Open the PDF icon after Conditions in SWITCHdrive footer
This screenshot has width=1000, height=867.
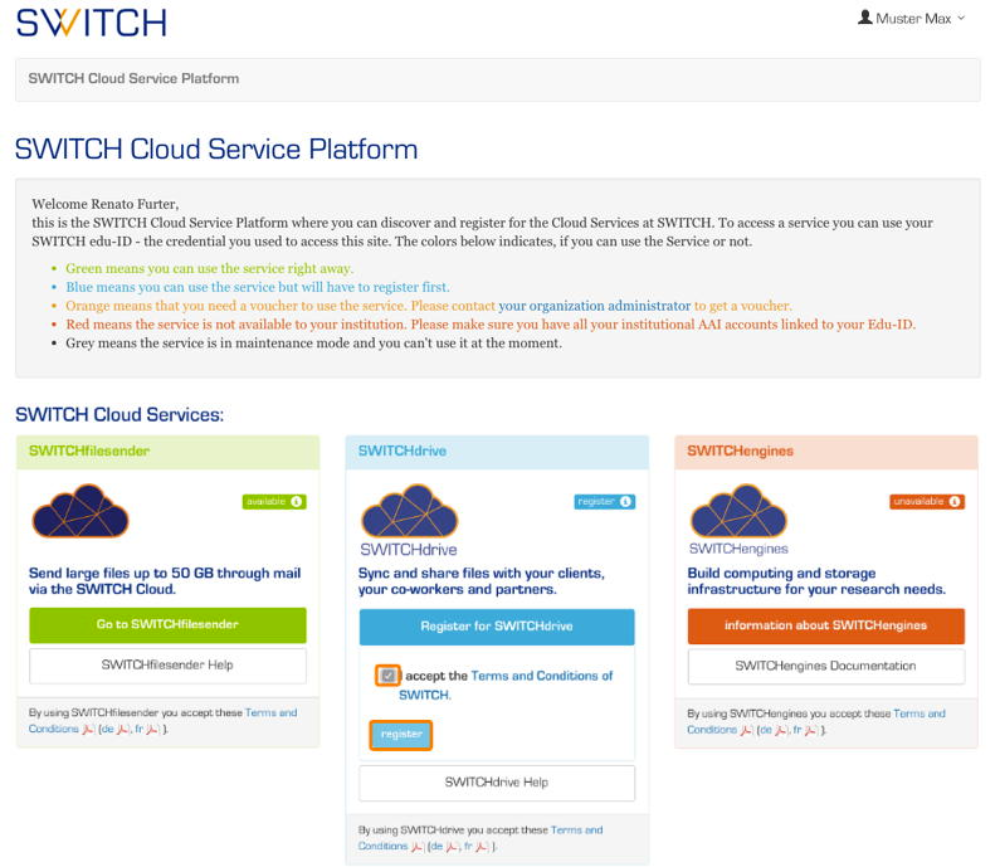point(417,847)
